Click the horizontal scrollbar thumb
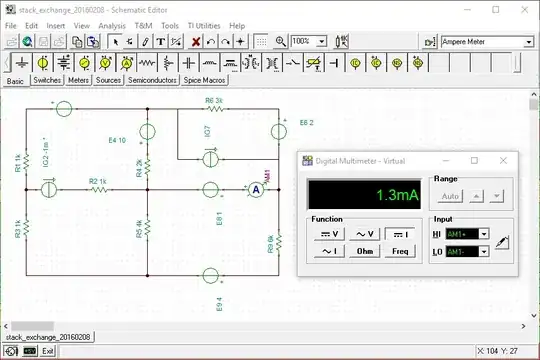The width and height of the screenshot is (540, 360). point(32,326)
